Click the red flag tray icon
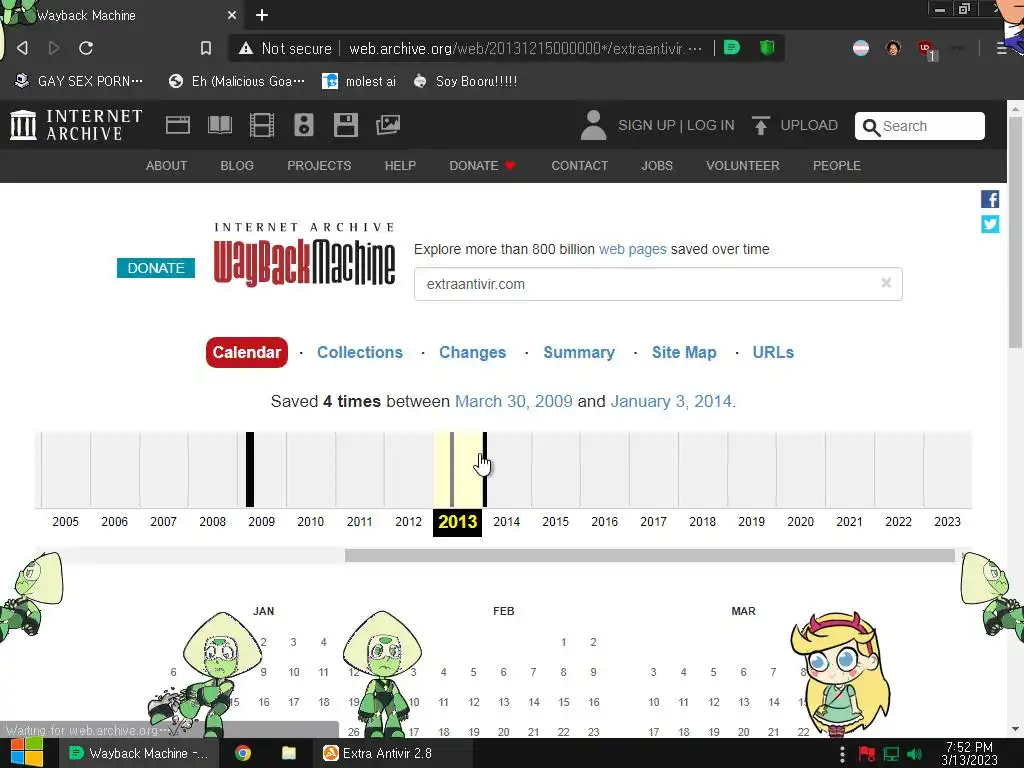This screenshot has height=768, width=1024. [867, 754]
